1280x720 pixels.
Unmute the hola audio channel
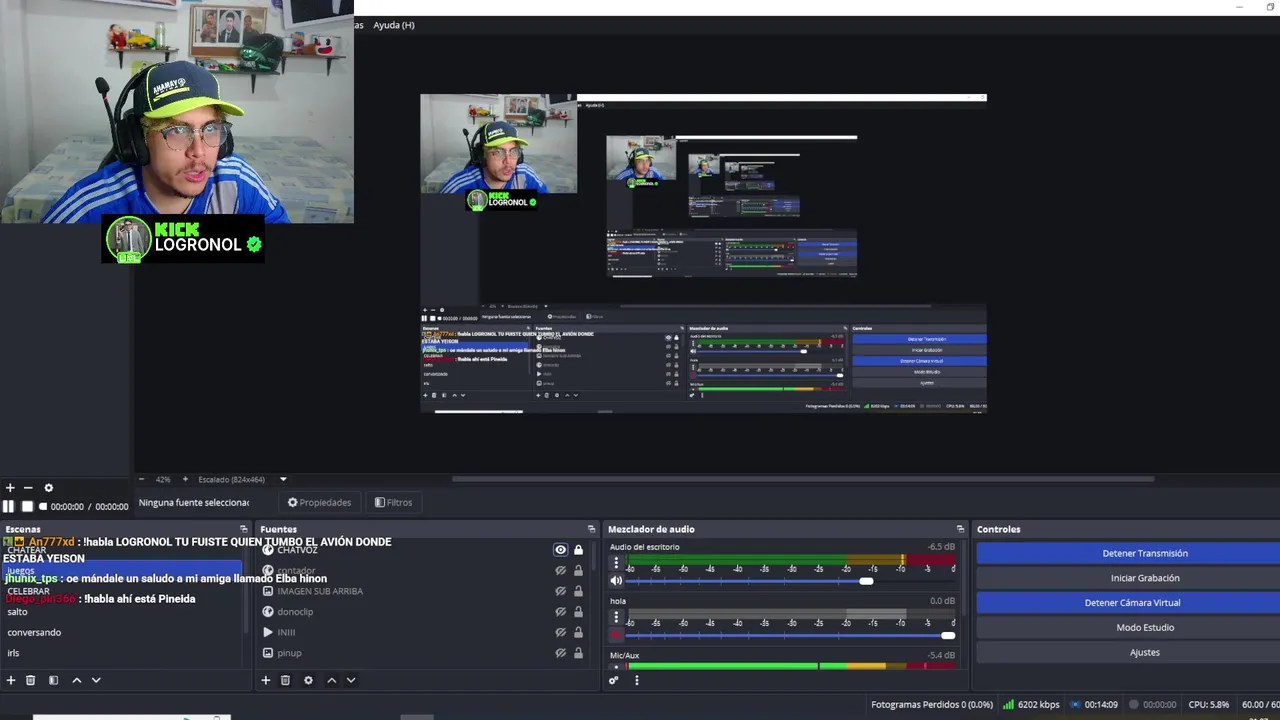click(616, 635)
